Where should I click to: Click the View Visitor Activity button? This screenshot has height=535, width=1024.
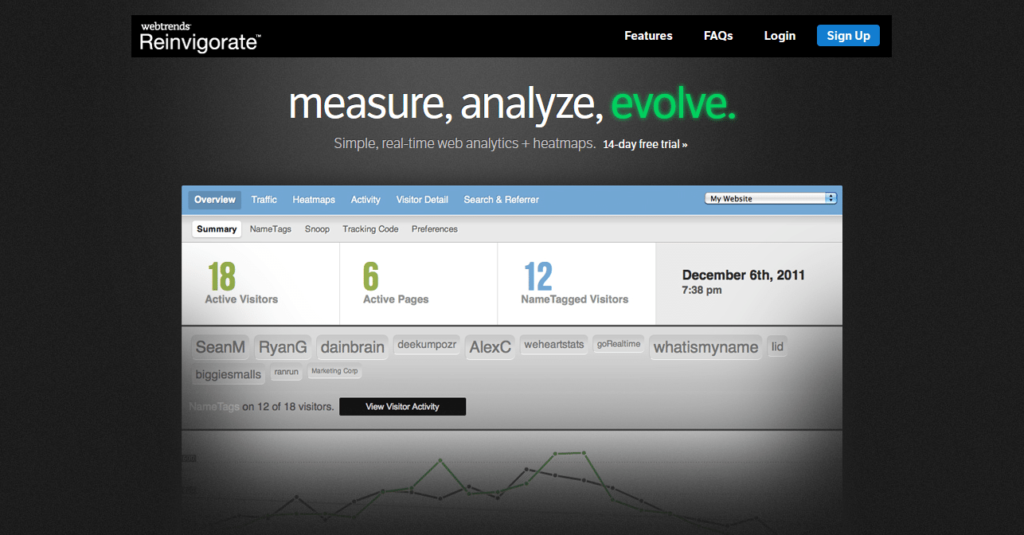click(x=402, y=406)
